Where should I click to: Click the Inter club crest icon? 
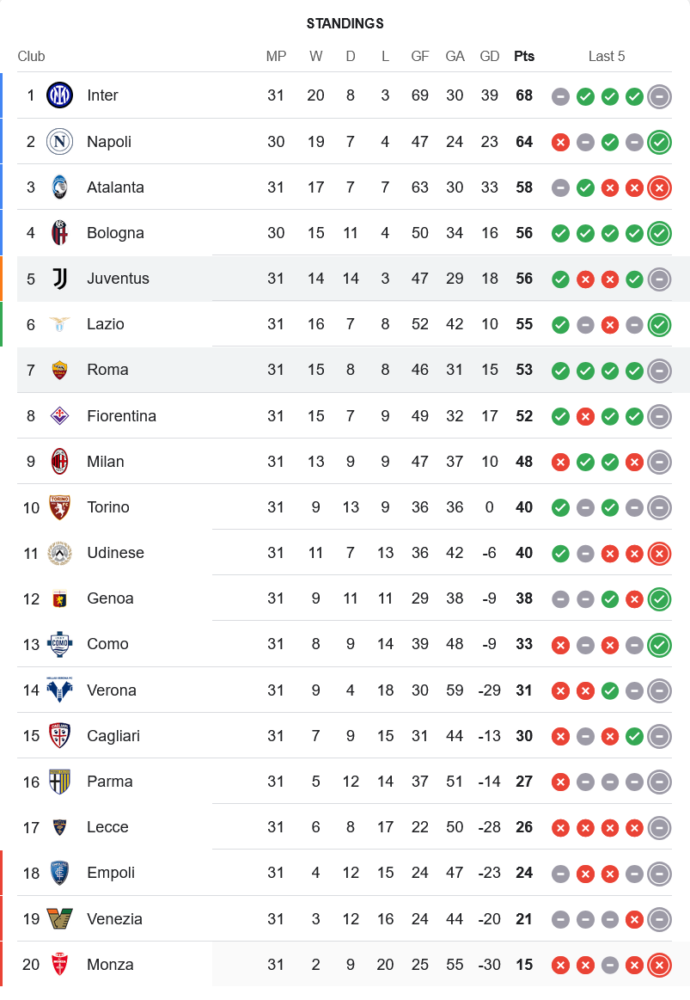click(60, 96)
